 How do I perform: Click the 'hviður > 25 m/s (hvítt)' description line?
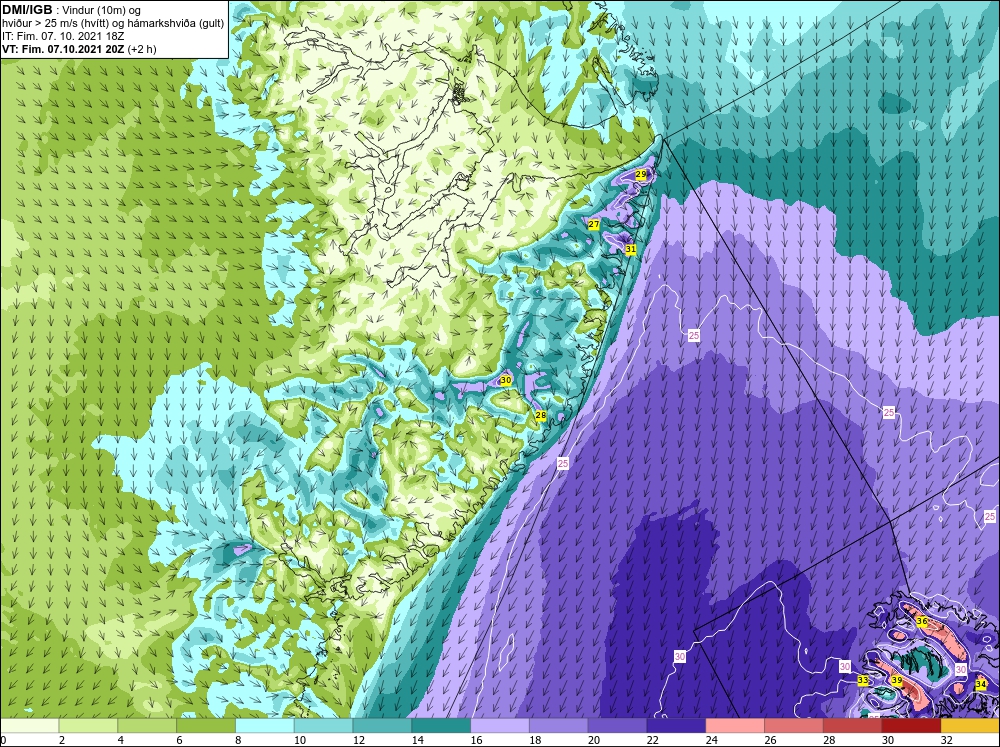click(54, 23)
